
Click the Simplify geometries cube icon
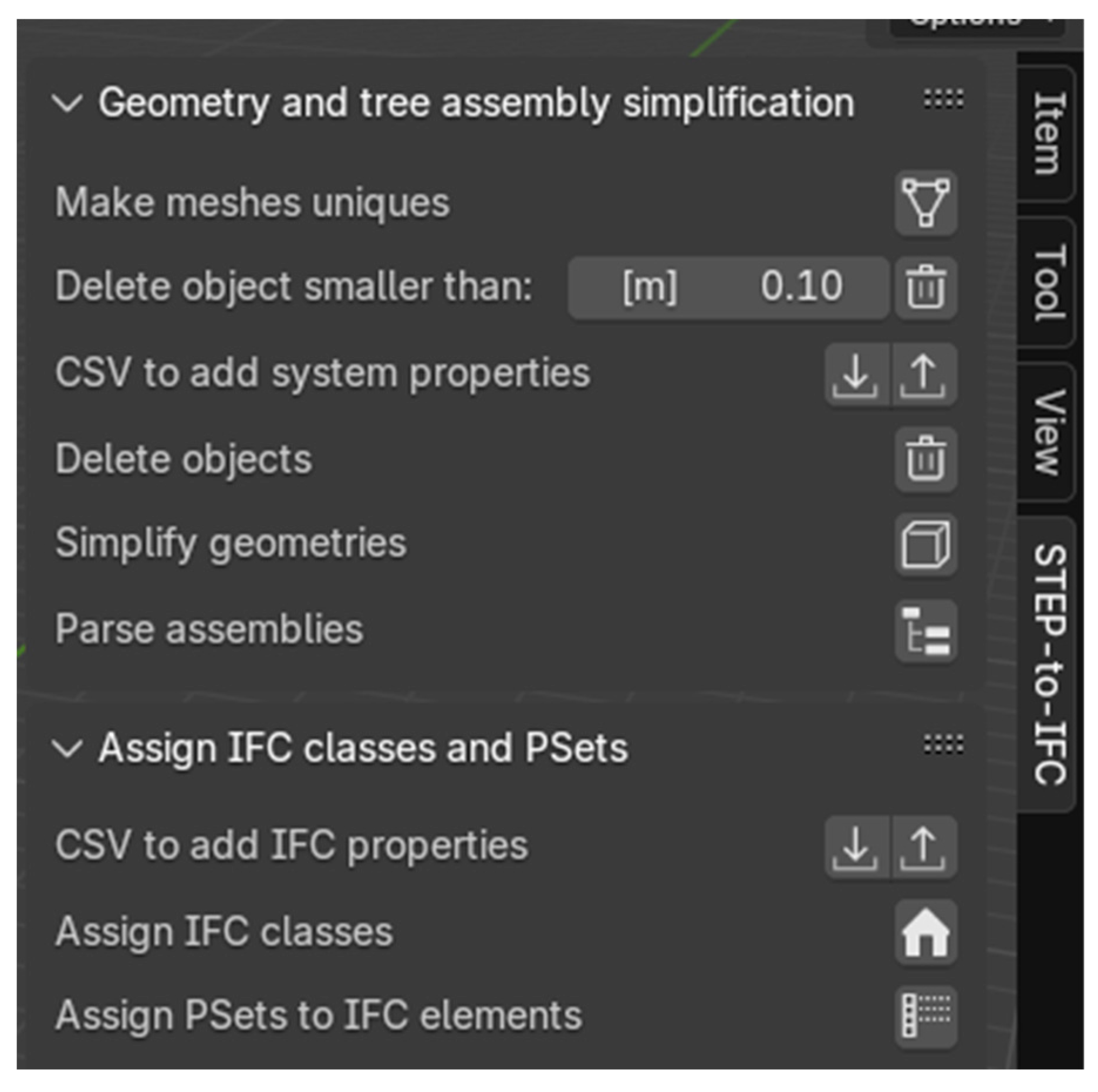(x=925, y=545)
